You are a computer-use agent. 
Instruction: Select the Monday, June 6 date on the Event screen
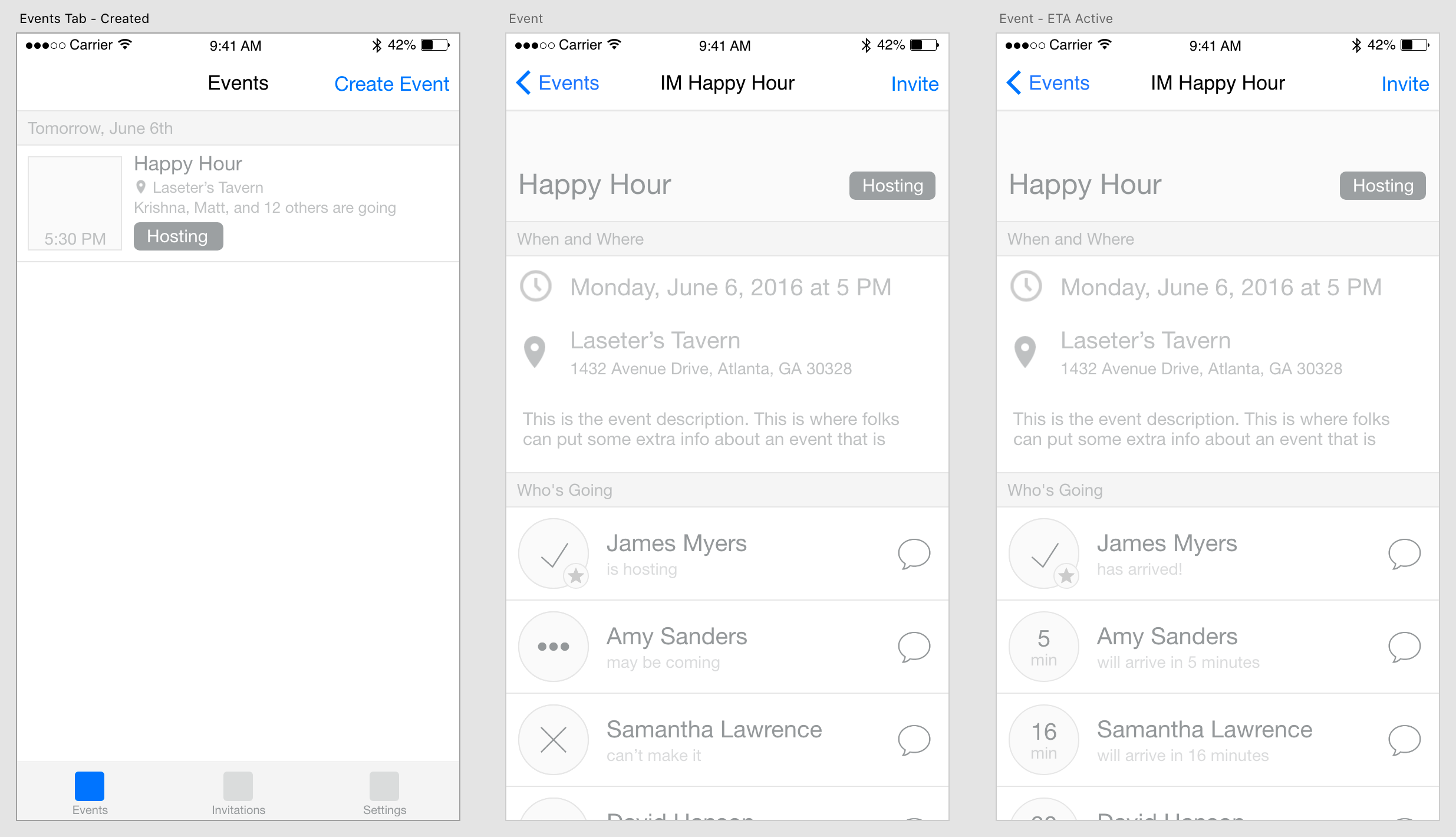click(x=731, y=288)
